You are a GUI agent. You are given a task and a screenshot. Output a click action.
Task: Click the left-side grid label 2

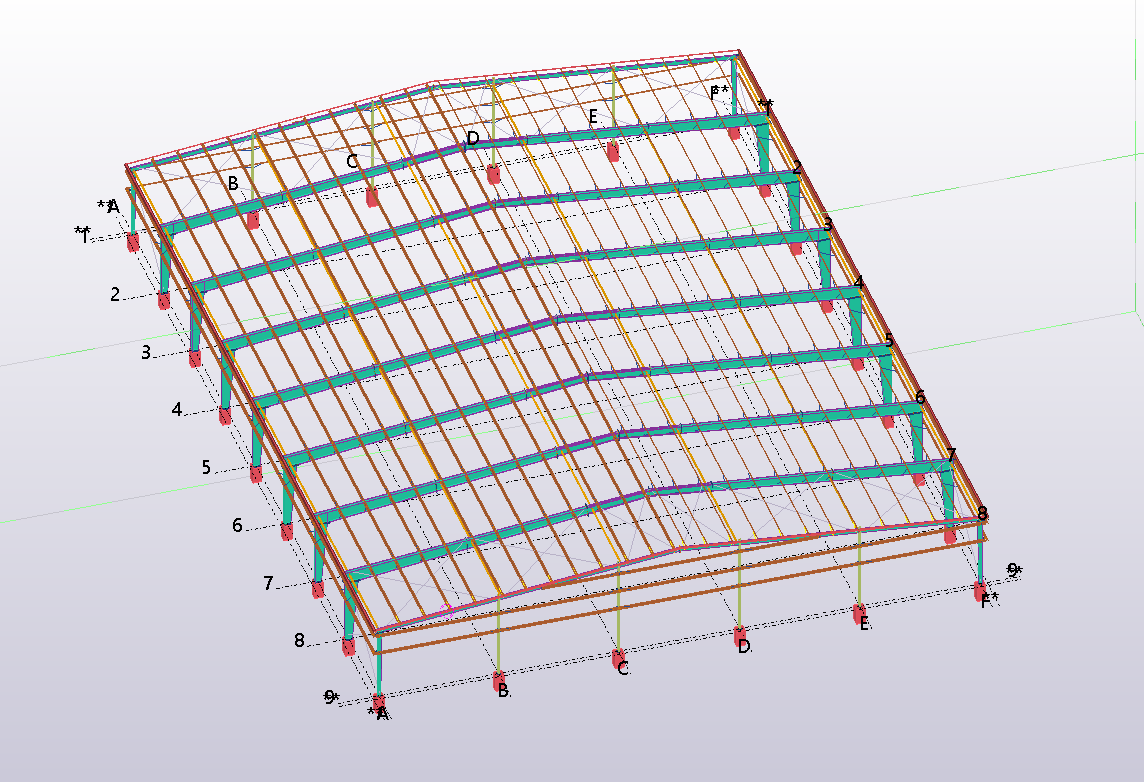(x=116, y=294)
